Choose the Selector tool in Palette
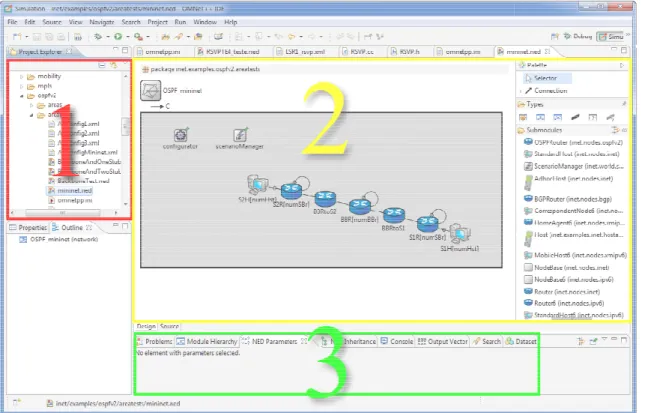 pos(547,78)
